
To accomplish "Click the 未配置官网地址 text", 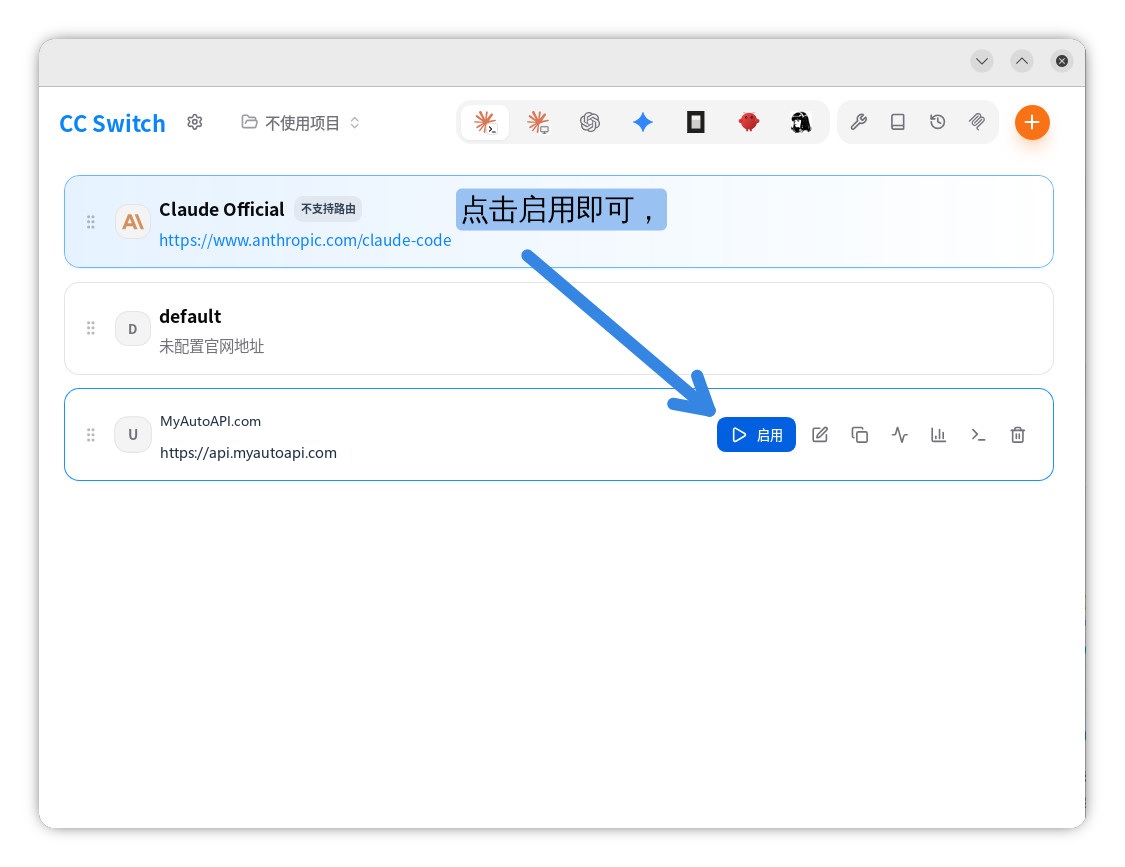I will (212, 347).
